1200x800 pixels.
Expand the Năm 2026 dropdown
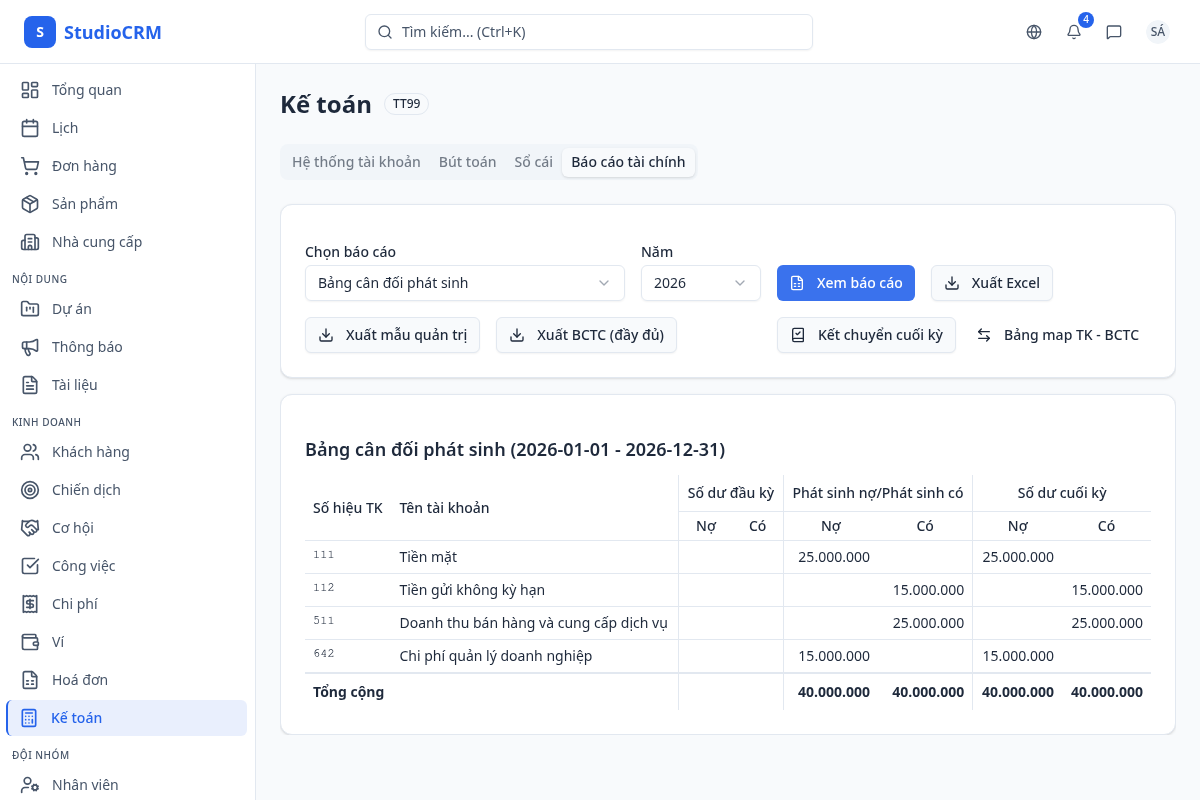700,283
